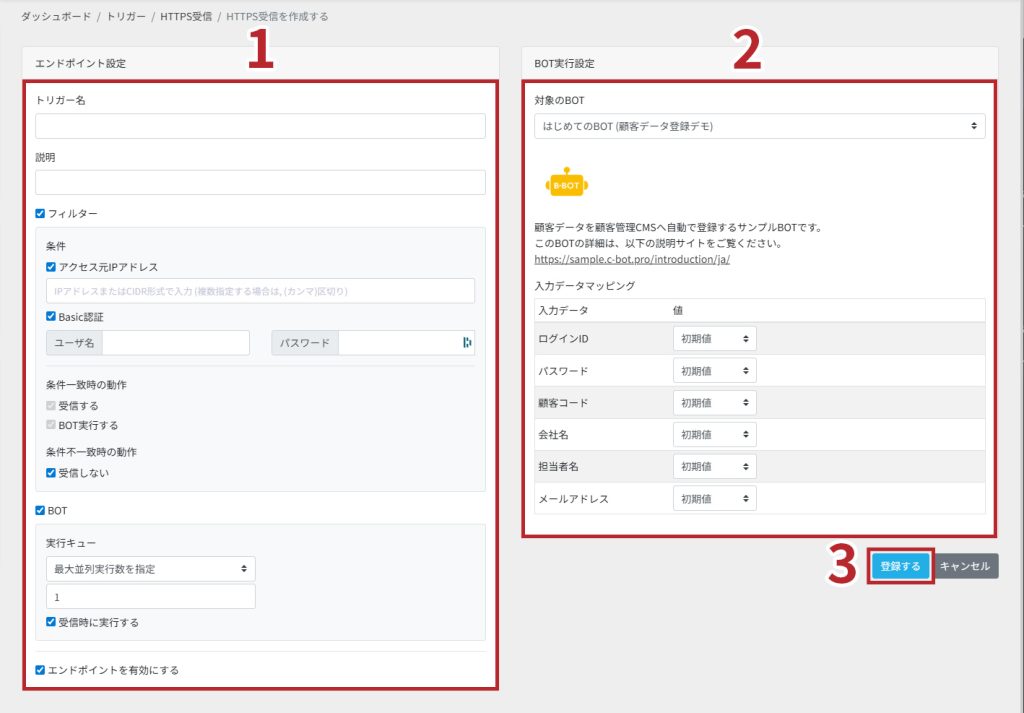This screenshot has width=1024, height=713.
Task: Expand the 実行キュー dropdown
Action: pos(150,569)
